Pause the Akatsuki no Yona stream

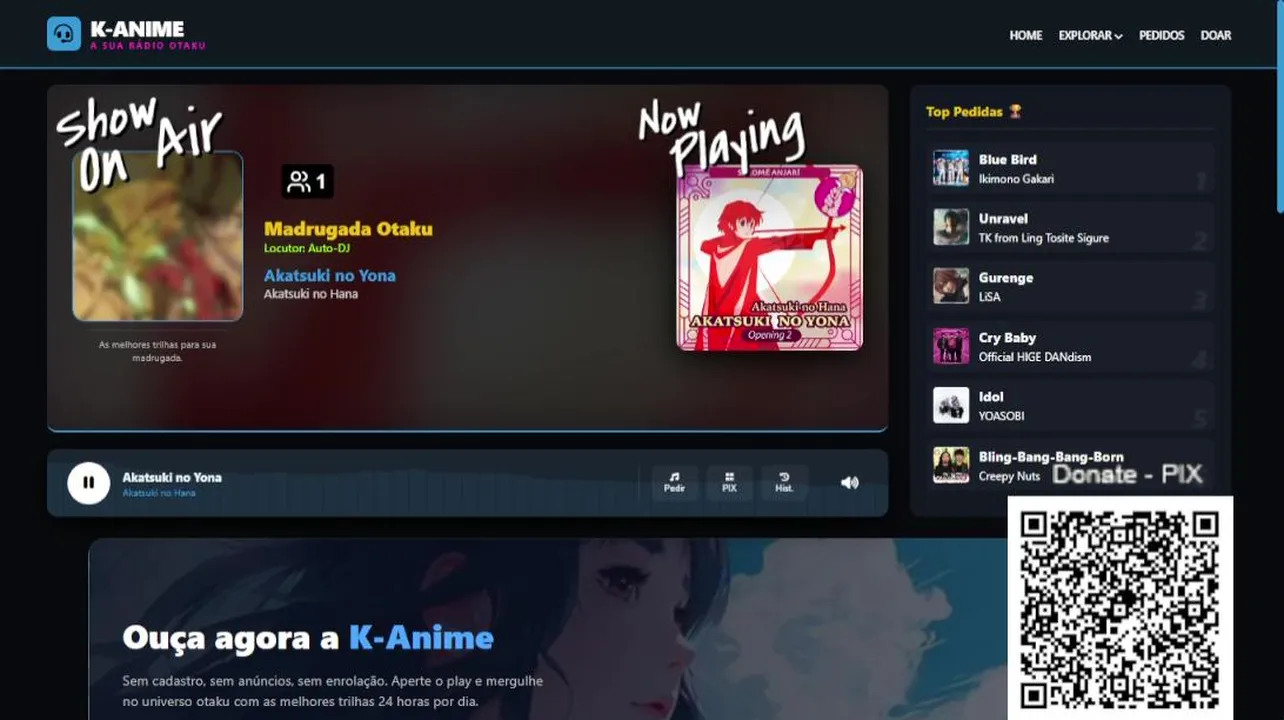click(x=88, y=483)
